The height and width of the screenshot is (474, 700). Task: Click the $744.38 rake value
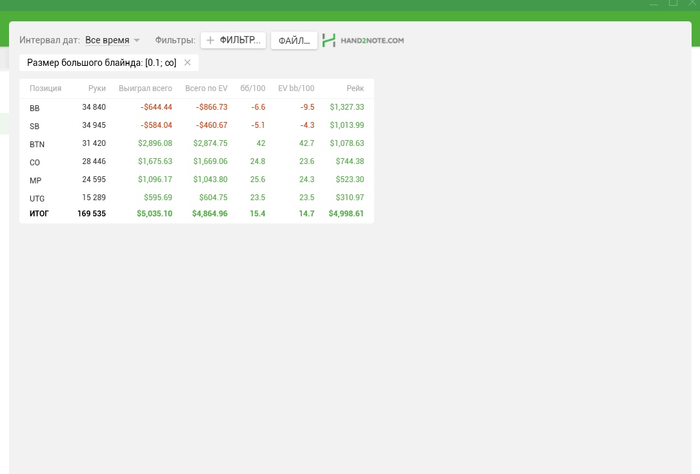click(350, 161)
